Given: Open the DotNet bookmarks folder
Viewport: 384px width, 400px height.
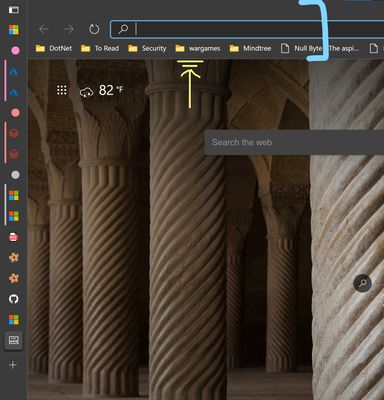Looking at the screenshot, I should coord(54,49).
